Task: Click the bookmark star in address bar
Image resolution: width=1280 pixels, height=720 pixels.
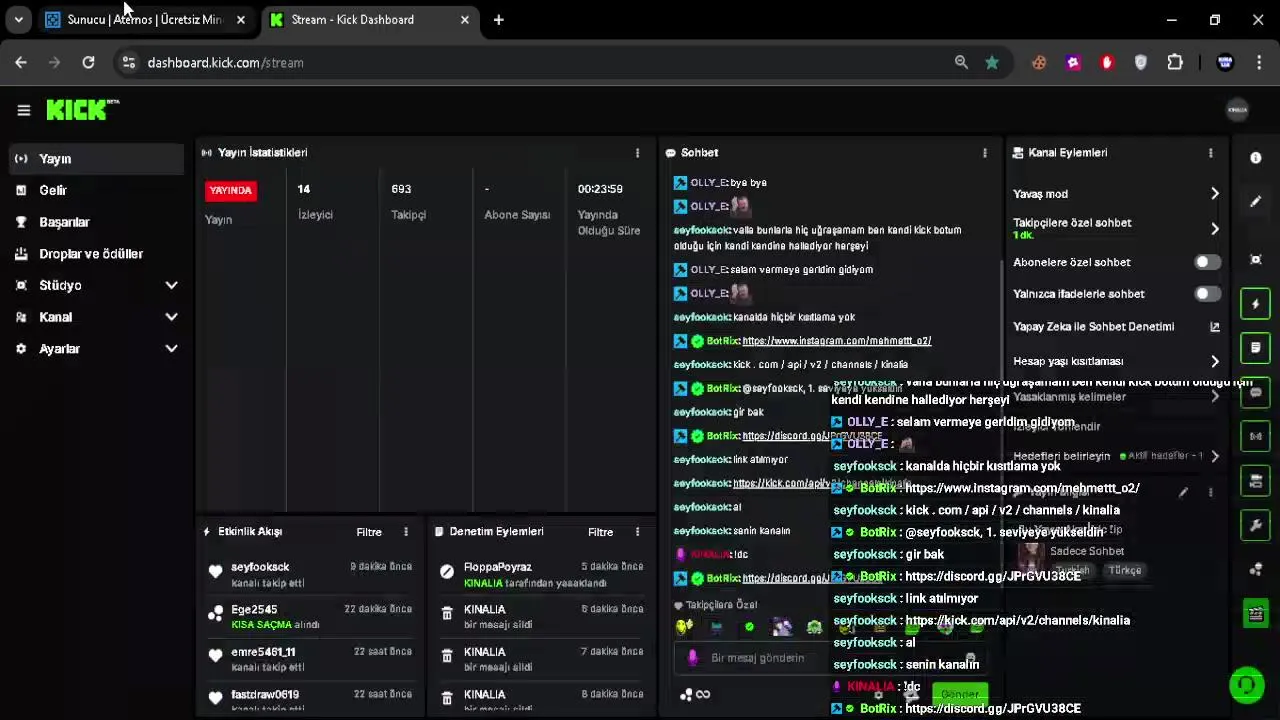Action: 992,62
